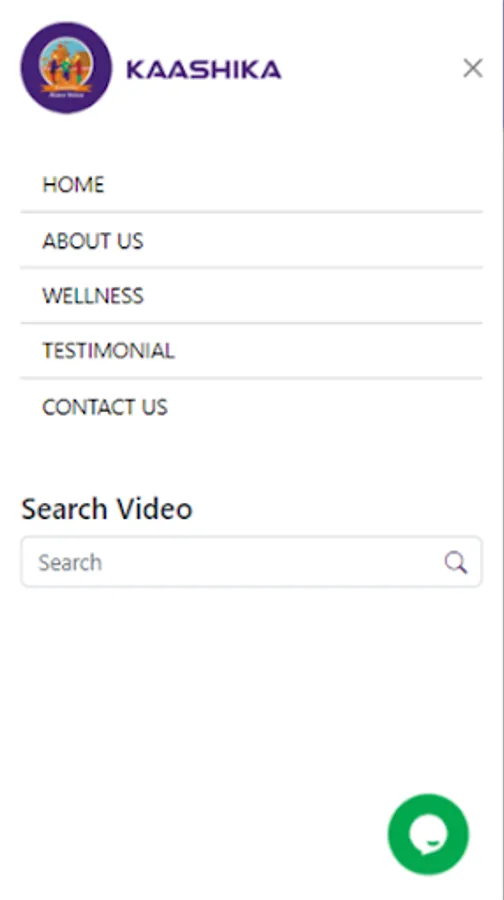Screen dimensions: 504x900
Task: Return to homepage via purple round logo
Action: 66,68
